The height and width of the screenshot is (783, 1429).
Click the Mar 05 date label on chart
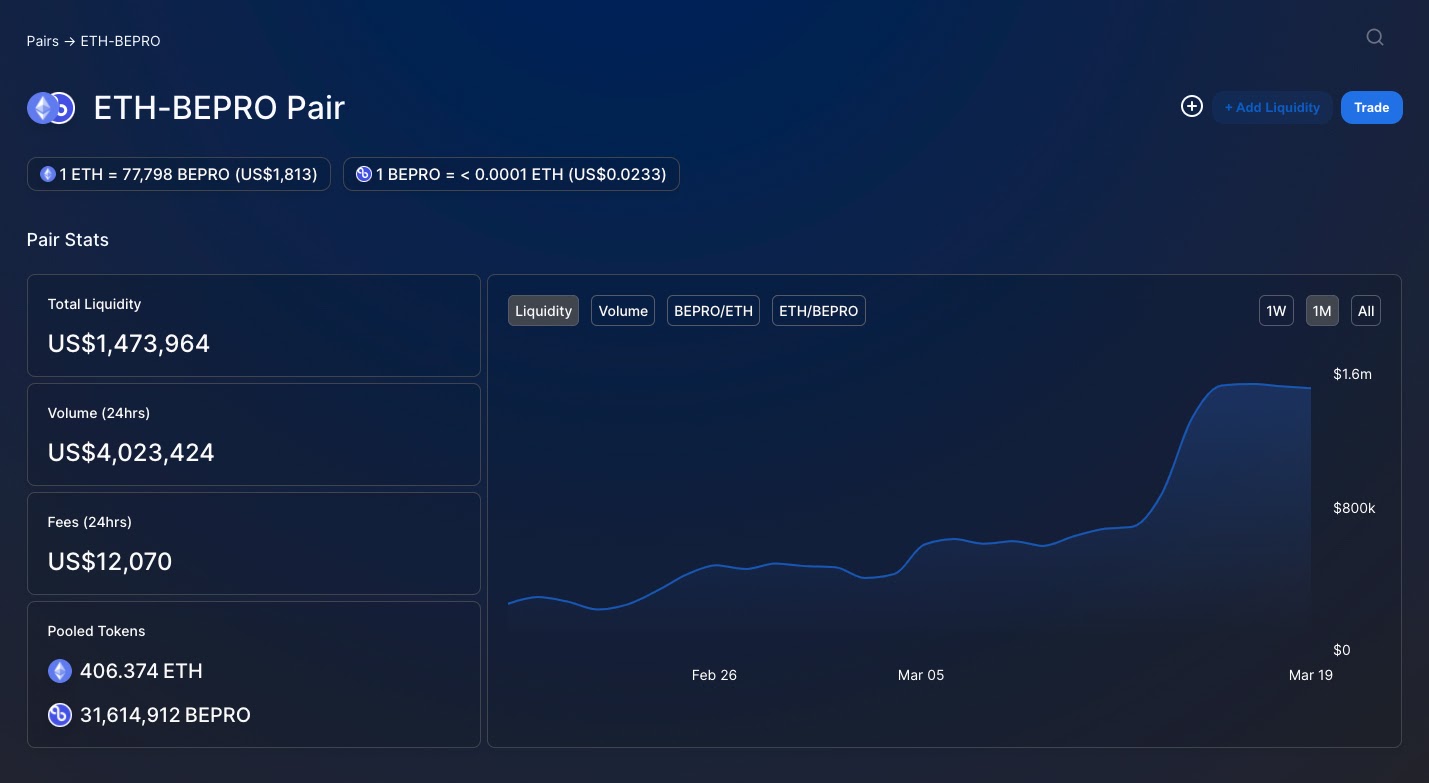click(x=921, y=675)
